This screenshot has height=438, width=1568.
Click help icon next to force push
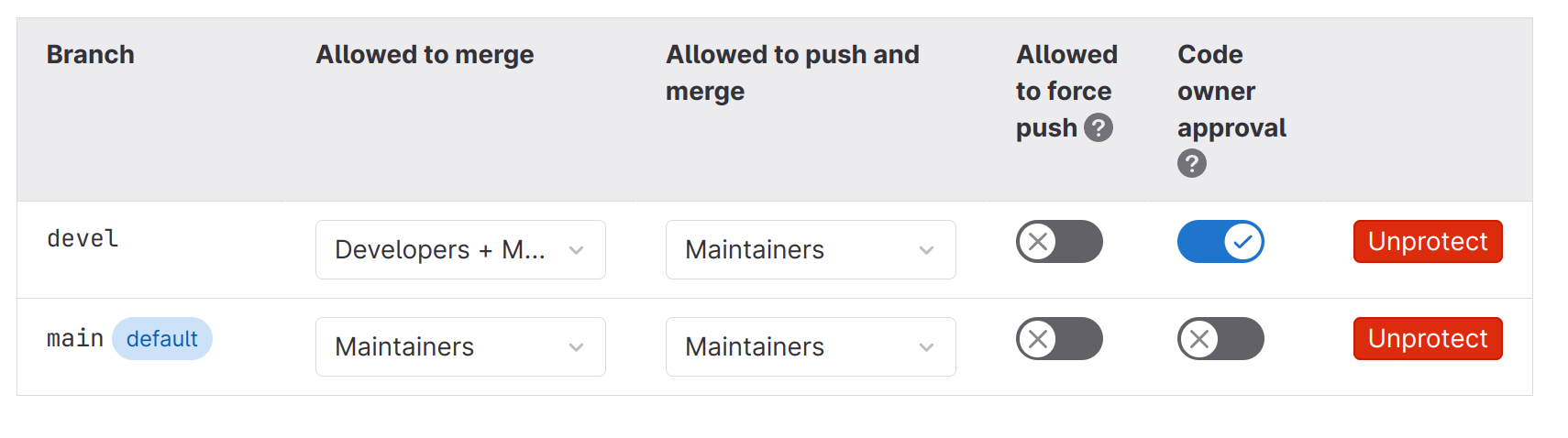point(1098,127)
